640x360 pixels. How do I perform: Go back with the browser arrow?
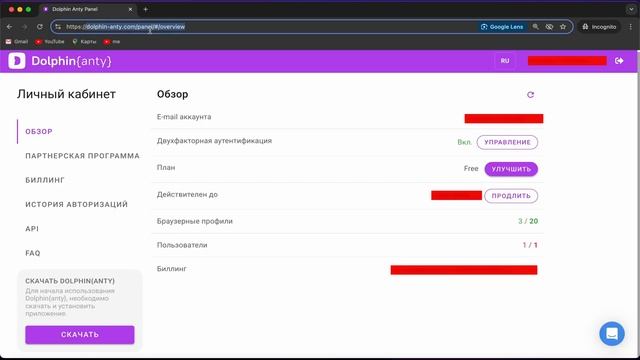[x=9, y=27]
